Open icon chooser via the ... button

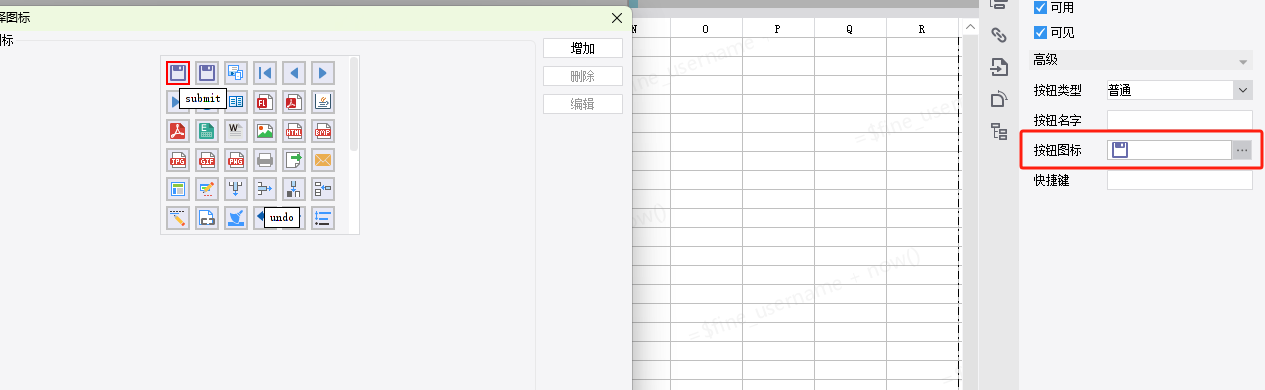pos(1242,150)
